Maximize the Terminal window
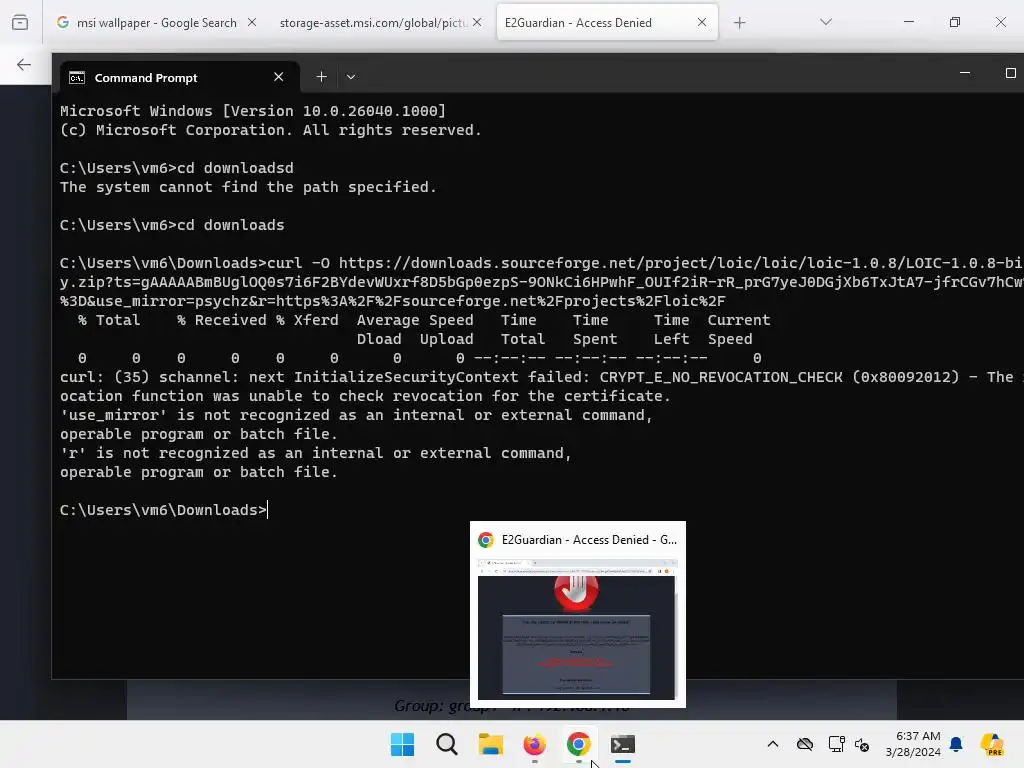This screenshot has width=1024, height=768. (x=1010, y=72)
